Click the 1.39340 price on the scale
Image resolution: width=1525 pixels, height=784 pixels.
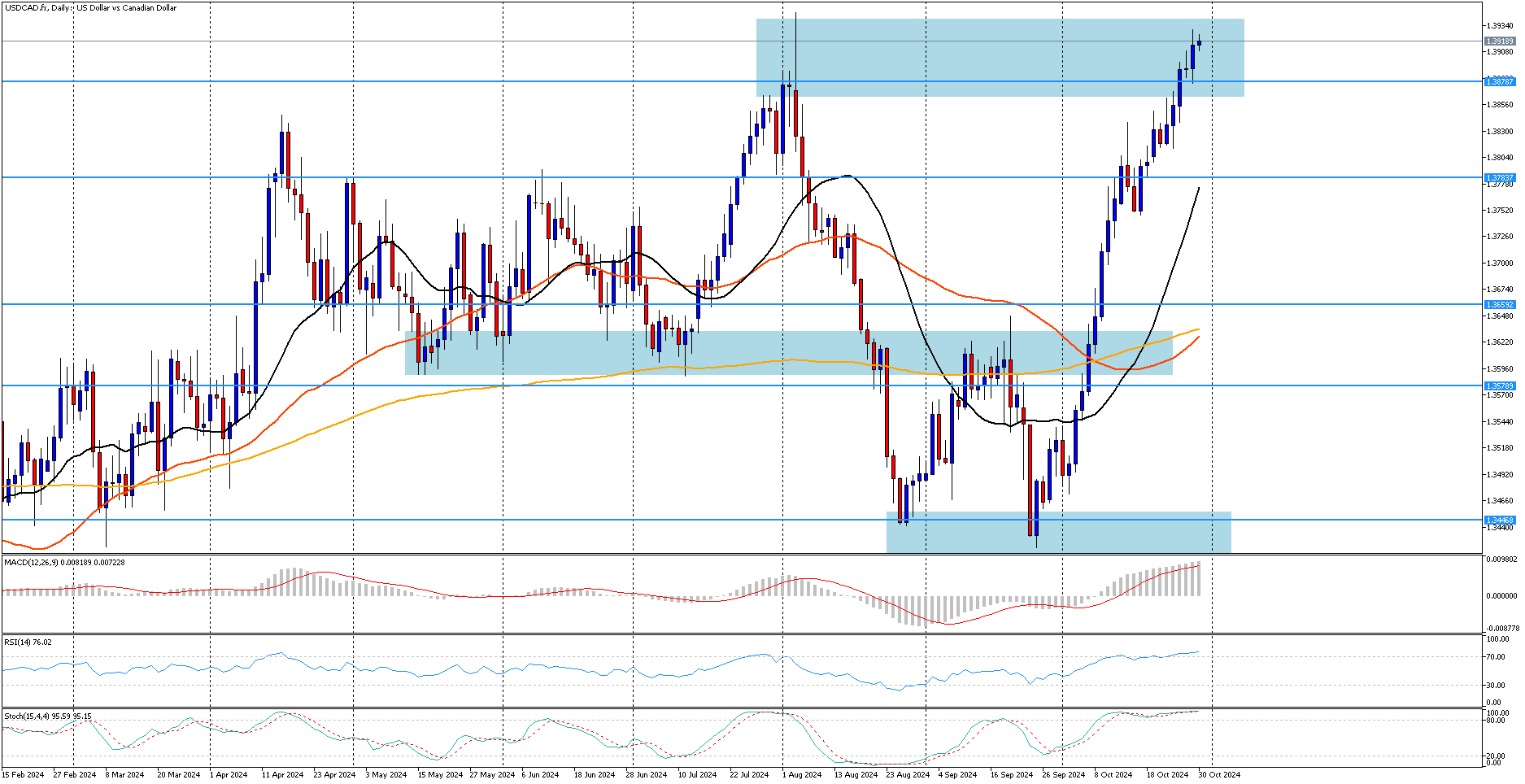point(1501,26)
